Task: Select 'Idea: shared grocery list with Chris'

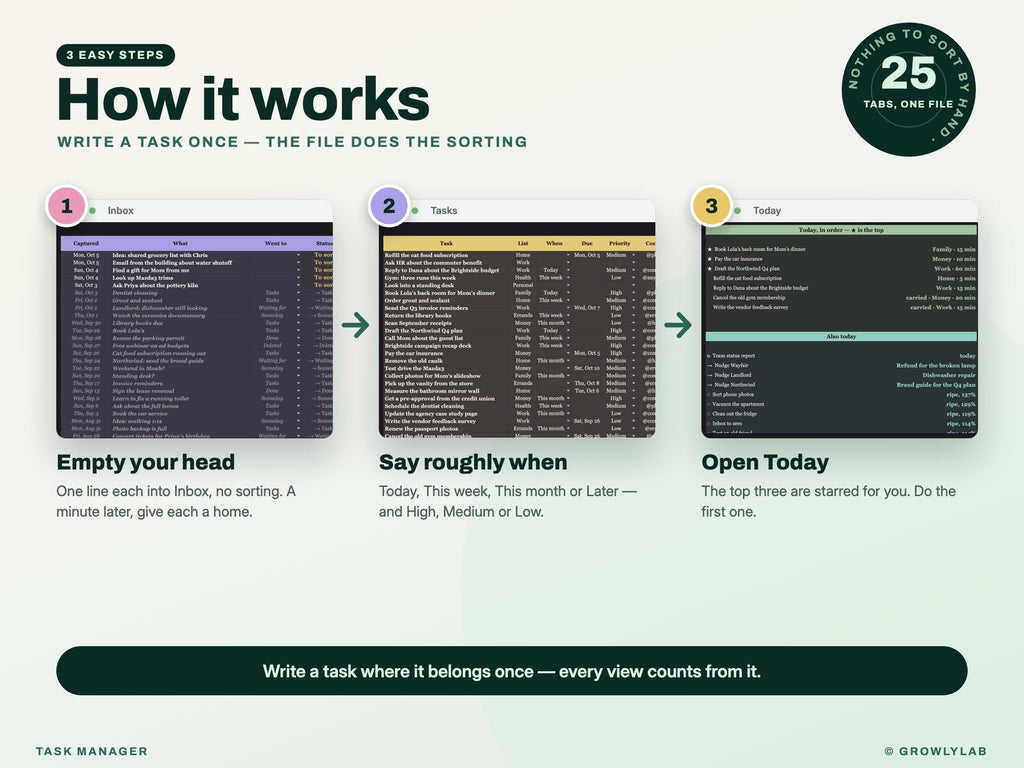Action: [x=160, y=255]
